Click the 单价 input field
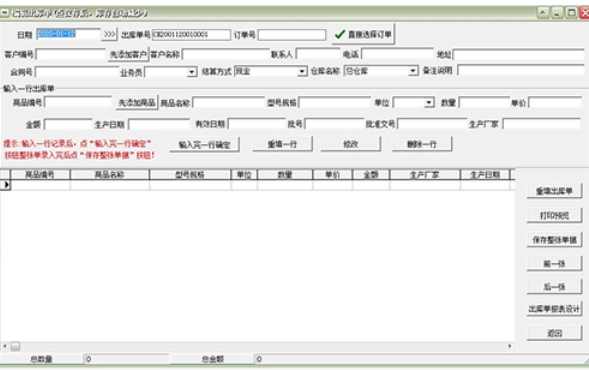The image size is (589, 370). click(x=555, y=102)
